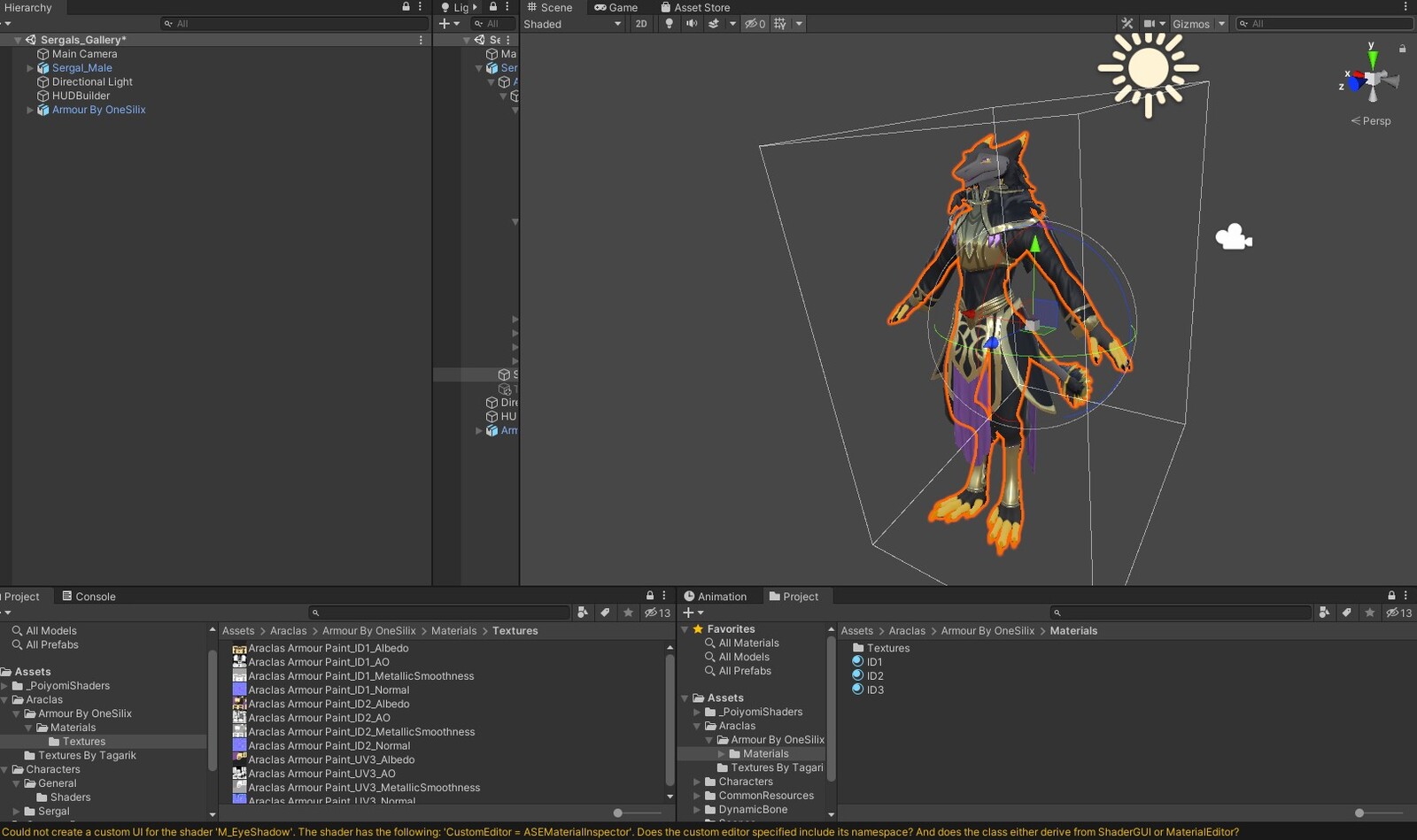Toggle scene grid visibility icon
Screen dimensions: 1417x840
click(x=780, y=24)
